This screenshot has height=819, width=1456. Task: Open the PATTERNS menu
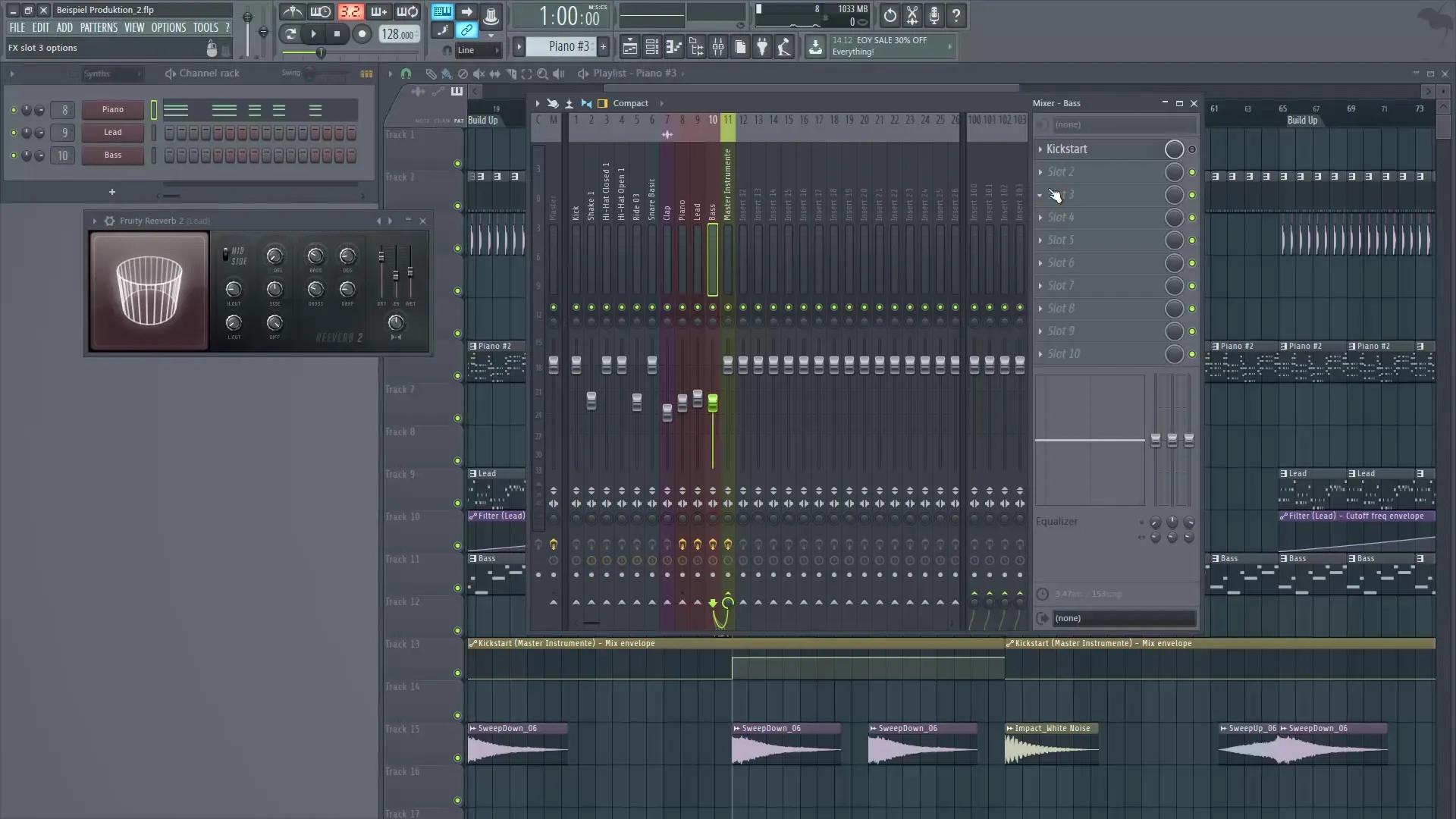coord(99,27)
